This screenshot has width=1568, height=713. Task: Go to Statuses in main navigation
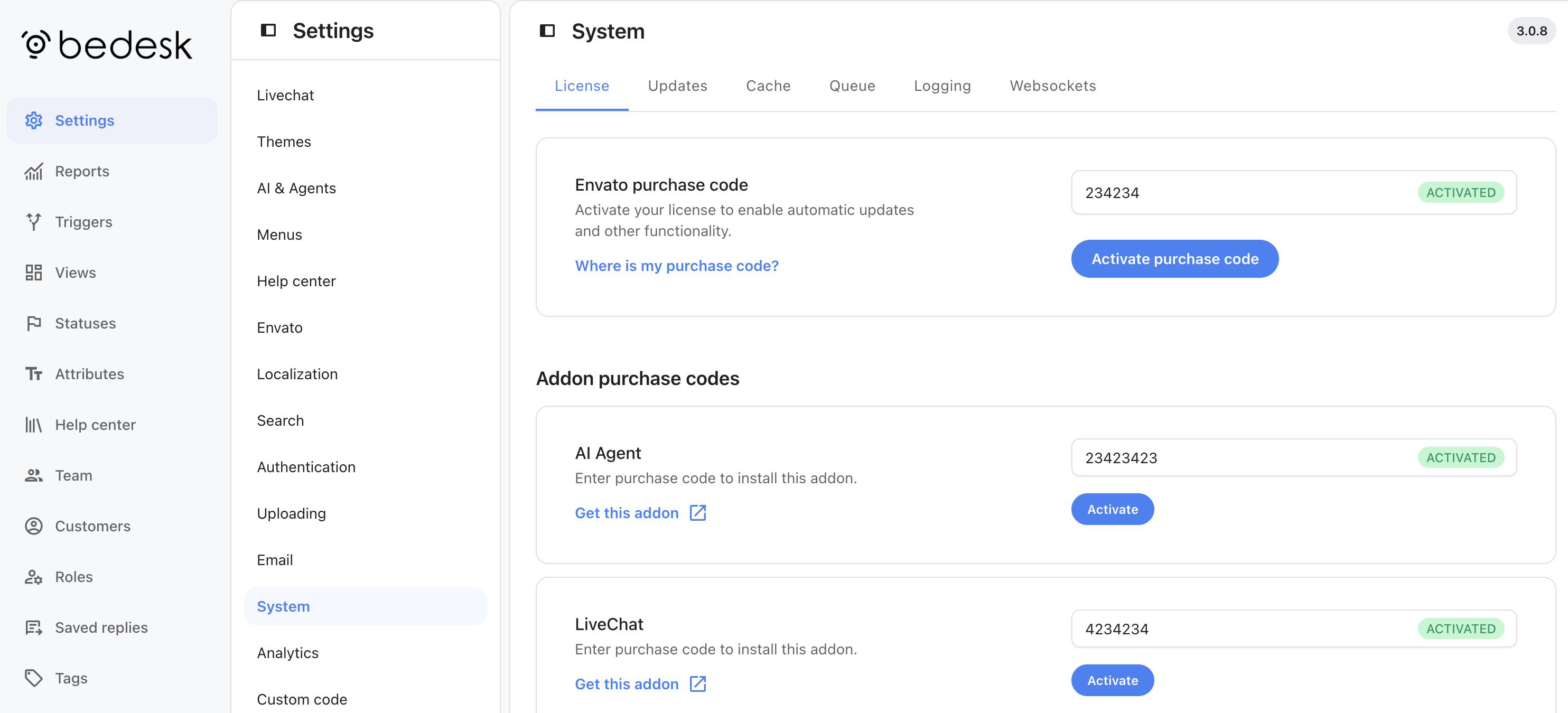[112, 323]
